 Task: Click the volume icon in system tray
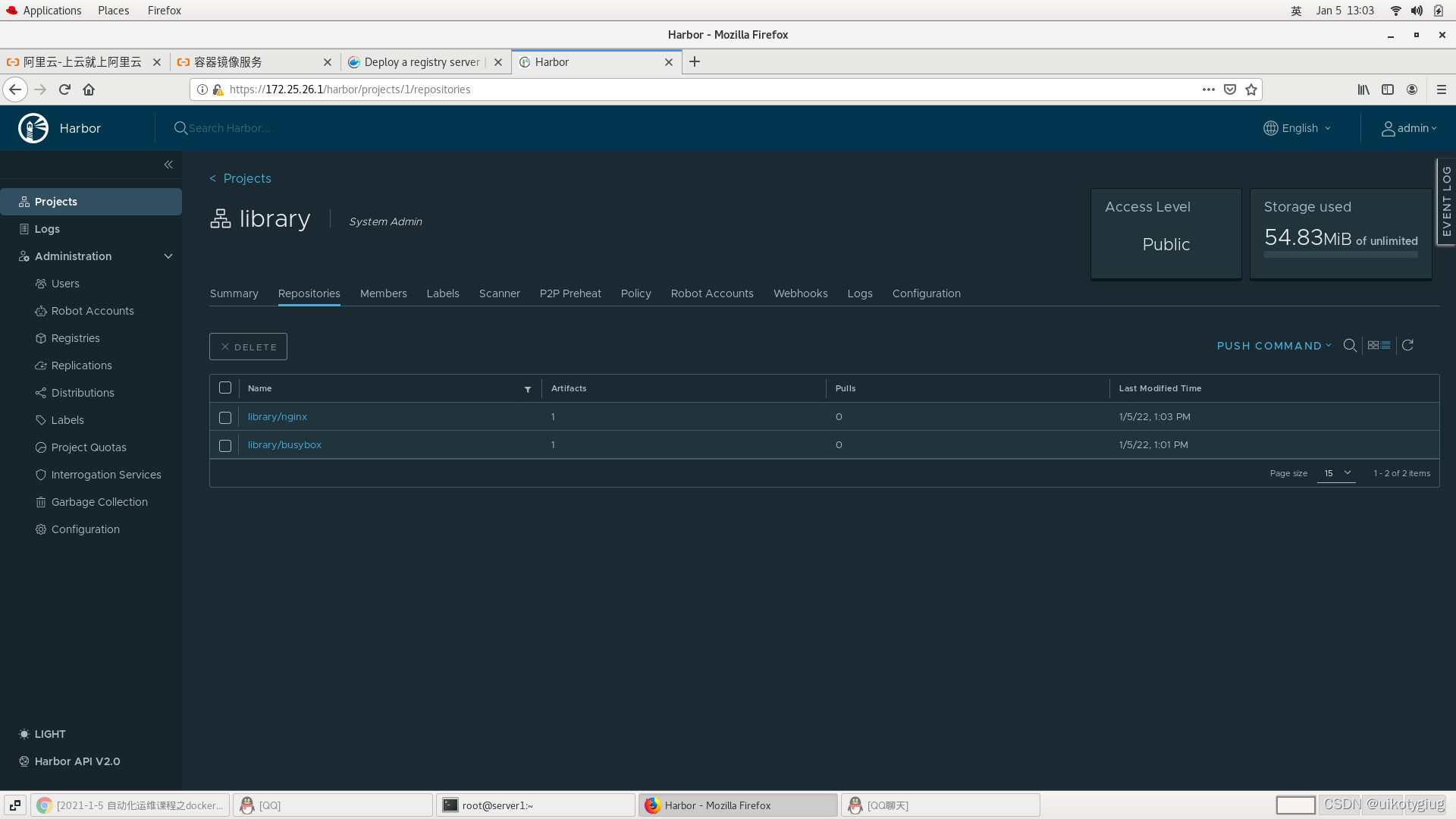point(1417,11)
